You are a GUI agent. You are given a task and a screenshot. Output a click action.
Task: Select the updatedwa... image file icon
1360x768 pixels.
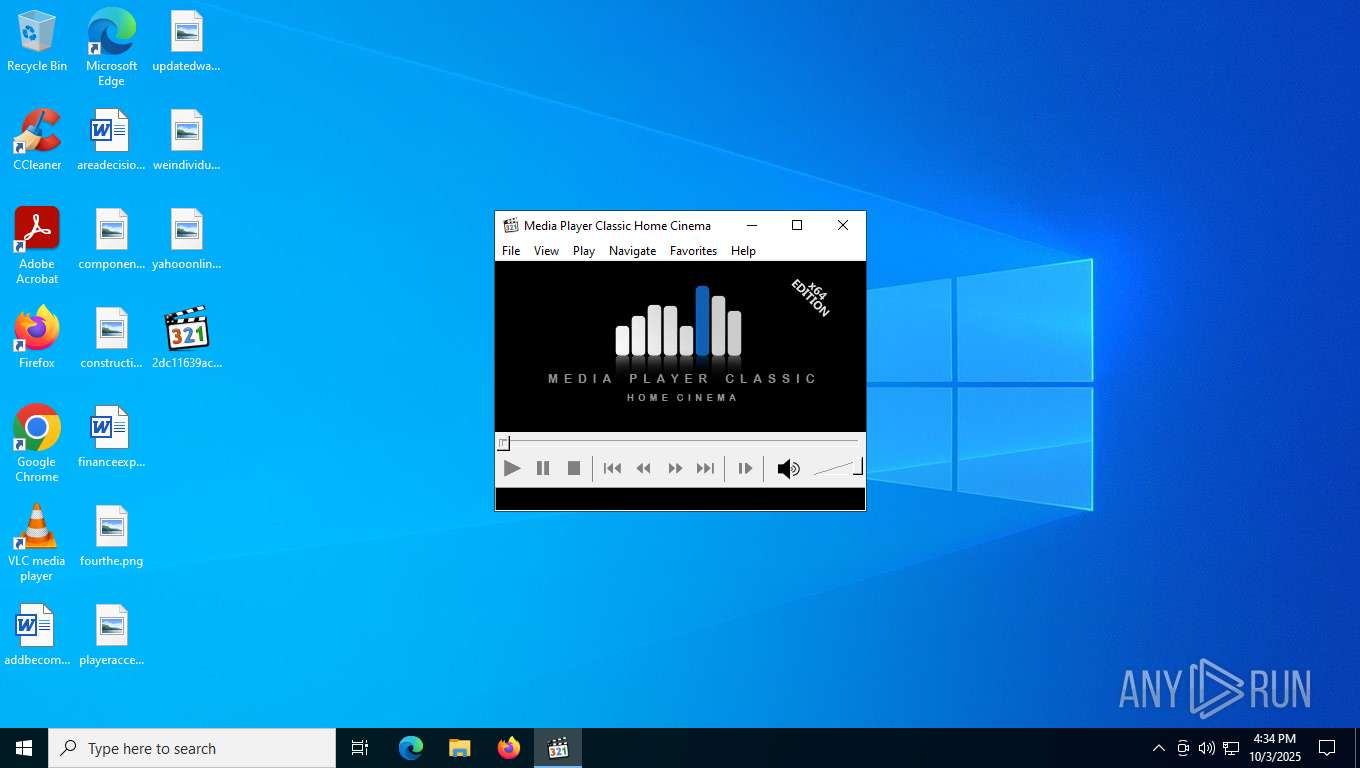[186, 41]
